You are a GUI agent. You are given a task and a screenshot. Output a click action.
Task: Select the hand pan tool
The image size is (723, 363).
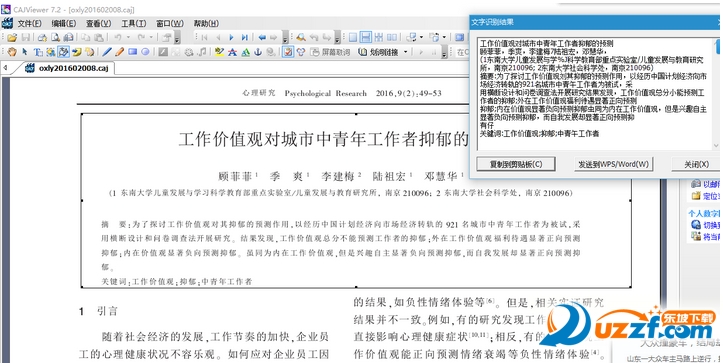12,52
